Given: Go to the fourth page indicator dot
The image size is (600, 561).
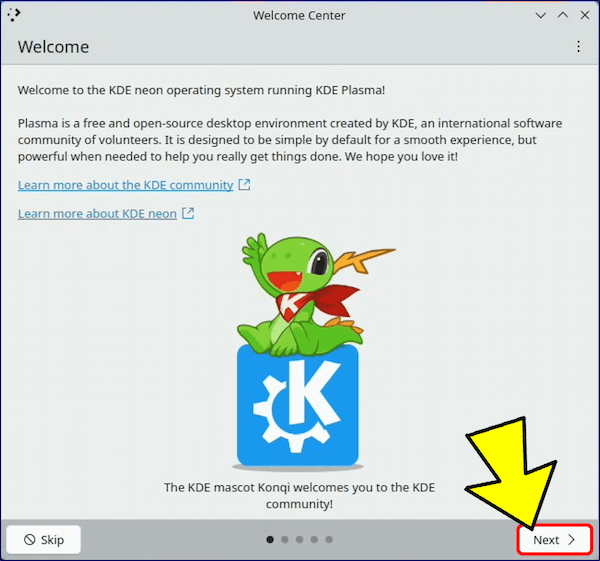Looking at the screenshot, I should click(x=314, y=540).
